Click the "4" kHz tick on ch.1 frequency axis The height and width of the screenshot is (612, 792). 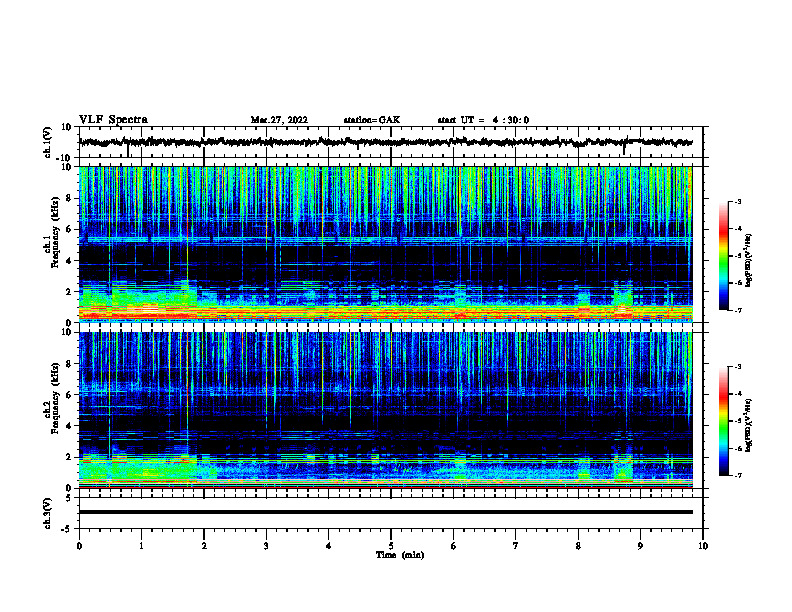(69, 261)
